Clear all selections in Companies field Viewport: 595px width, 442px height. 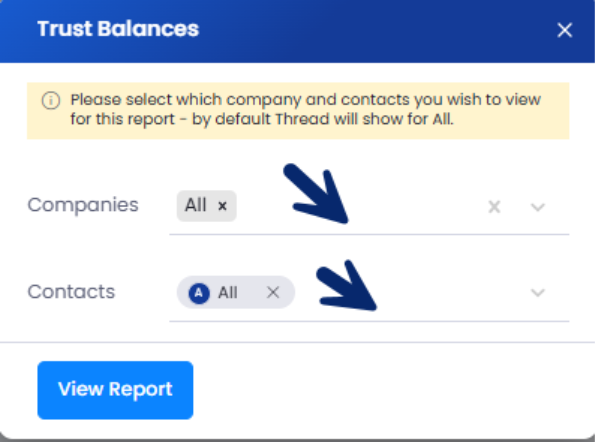click(x=494, y=207)
